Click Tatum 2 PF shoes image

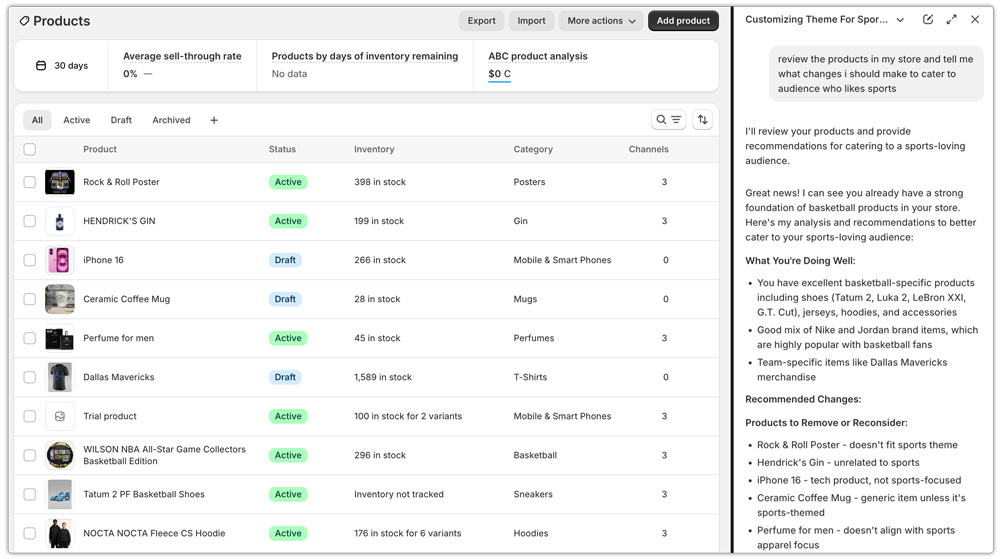60,495
